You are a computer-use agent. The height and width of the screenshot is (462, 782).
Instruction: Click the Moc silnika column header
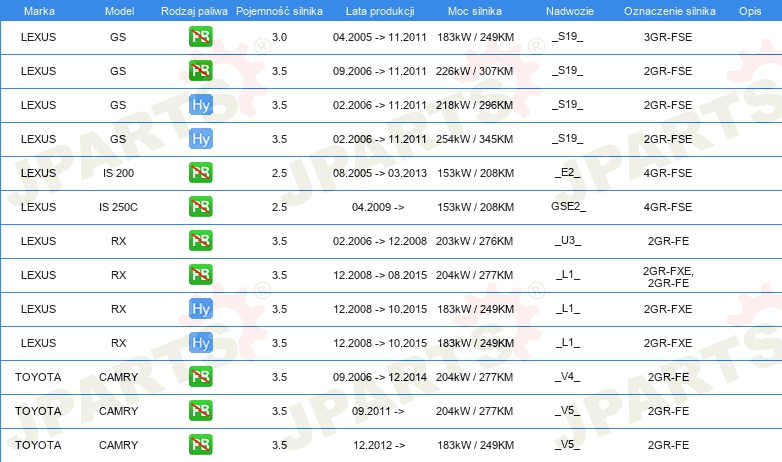point(474,11)
